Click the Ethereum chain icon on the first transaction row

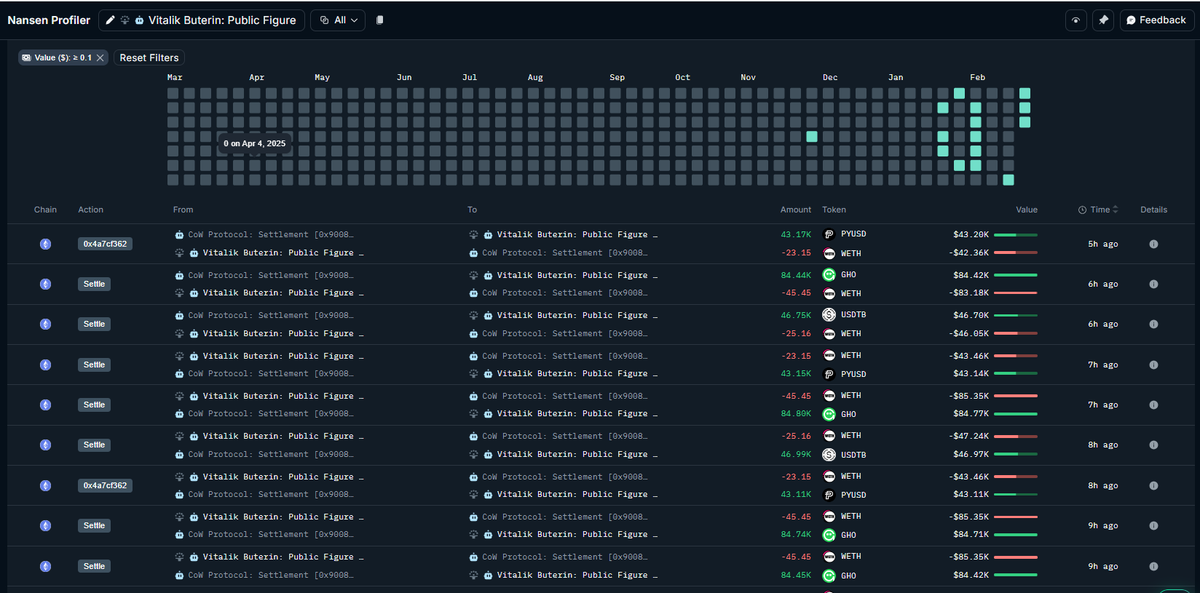point(45,243)
